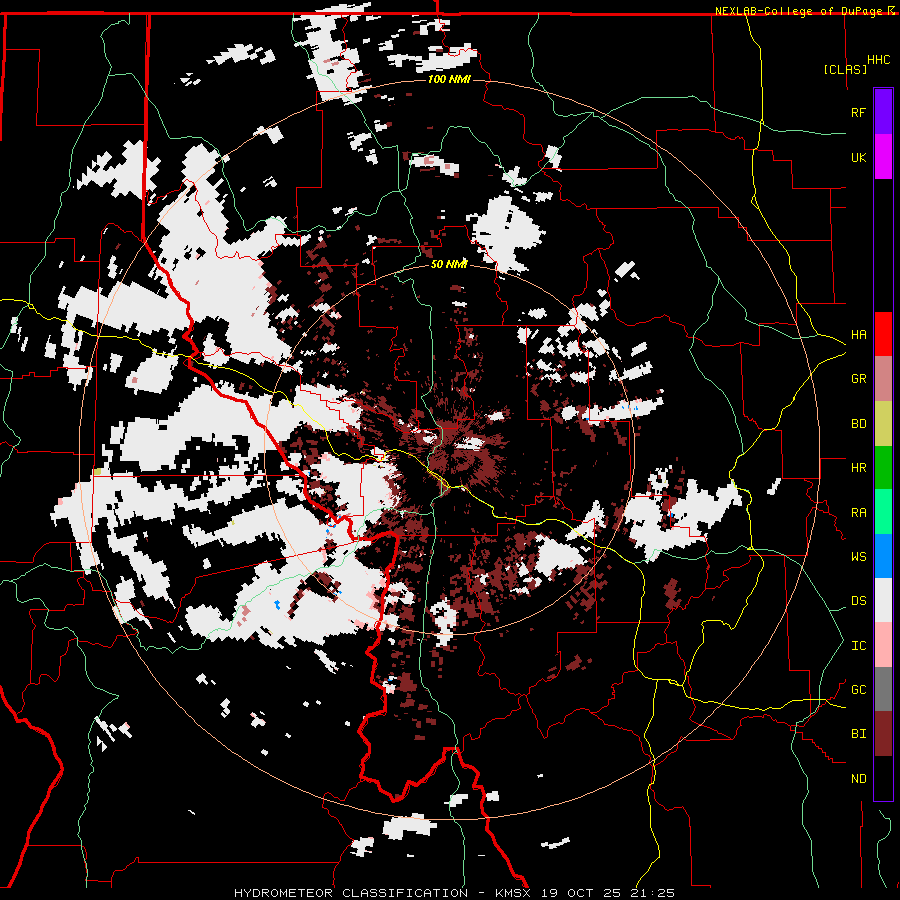Click the HA red legend swatch
This screenshot has width=900, height=900.
883,334
